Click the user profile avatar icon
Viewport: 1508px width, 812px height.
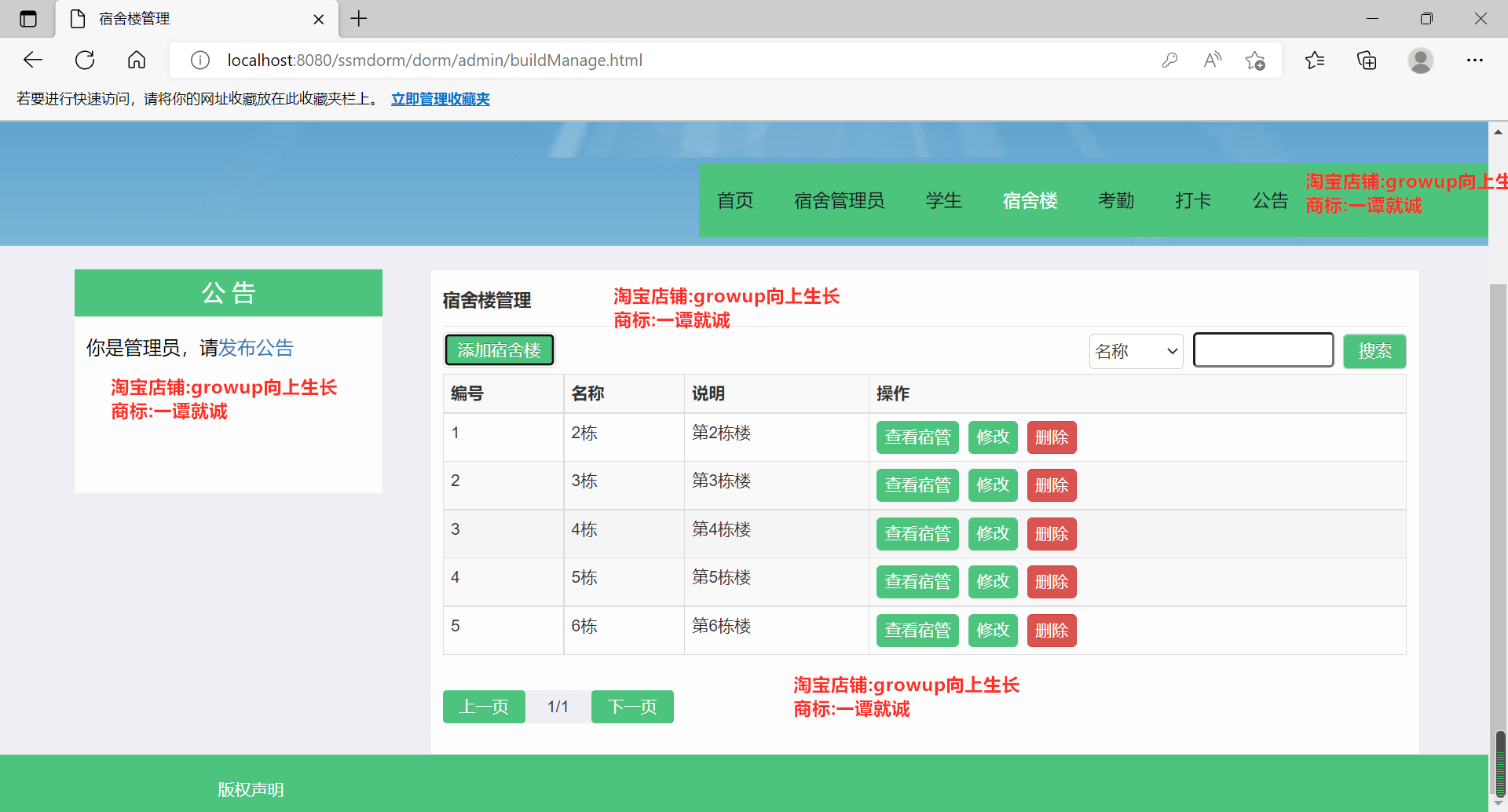(1421, 60)
